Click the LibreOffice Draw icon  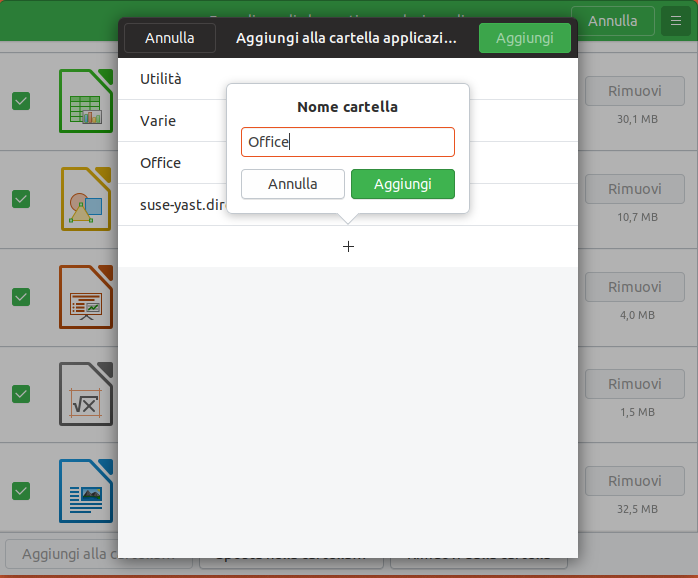[x=86, y=198]
